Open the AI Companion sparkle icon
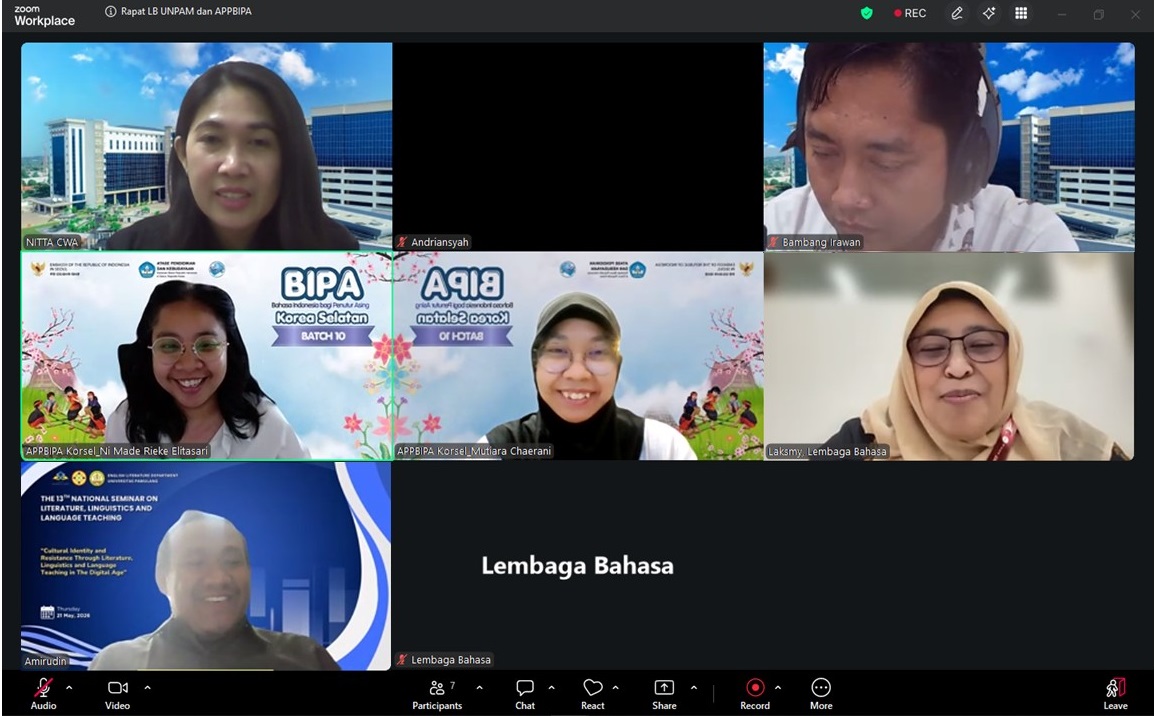1155x716 pixels. [989, 13]
